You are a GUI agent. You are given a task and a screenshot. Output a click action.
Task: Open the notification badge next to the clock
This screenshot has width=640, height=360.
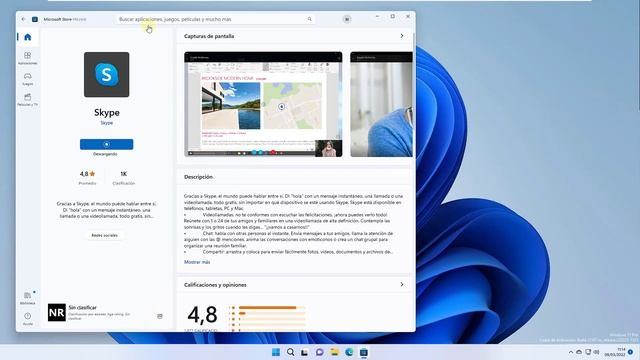pyautogui.click(x=631, y=352)
